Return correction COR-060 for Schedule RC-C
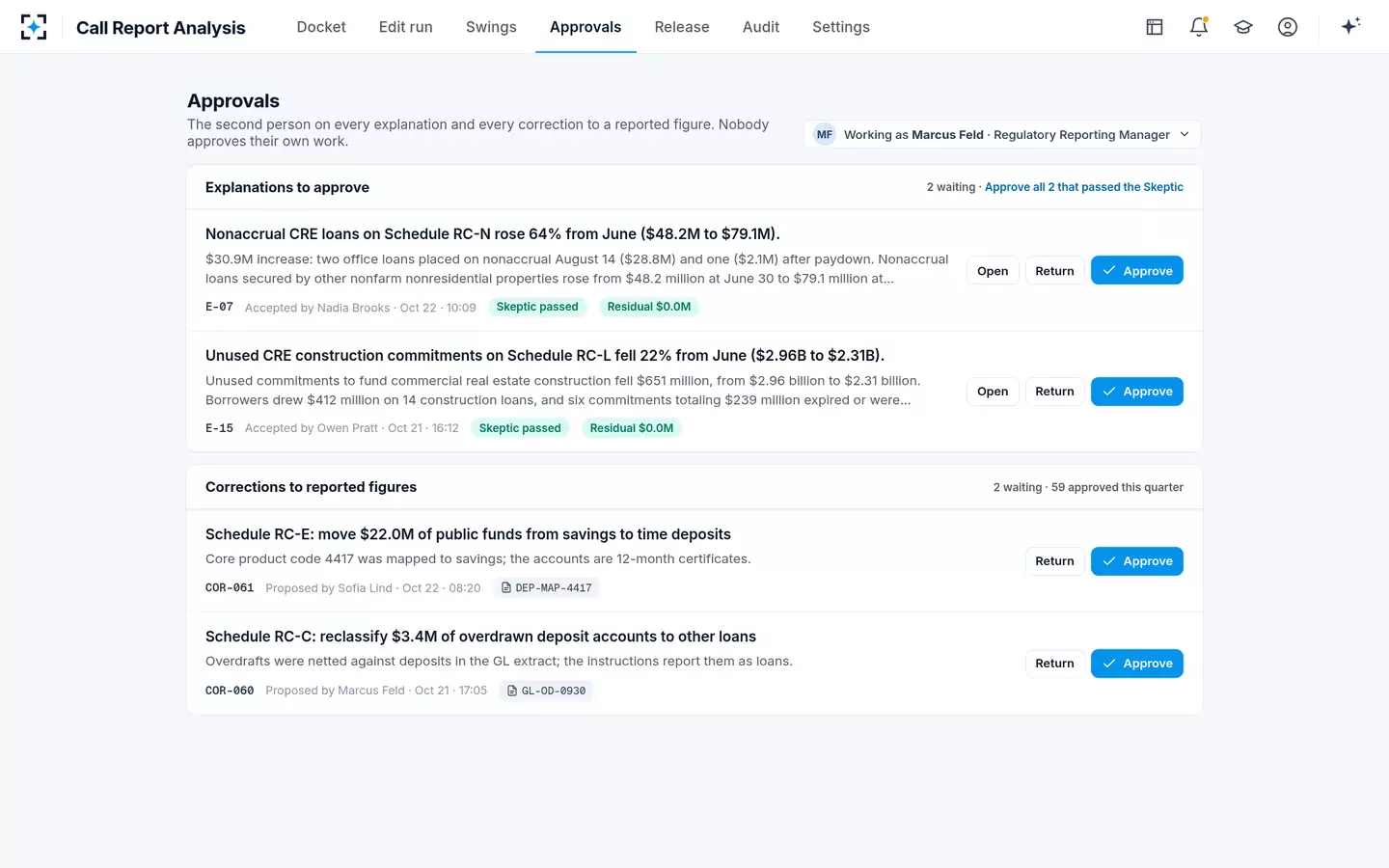 pyautogui.click(x=1054, y=664)
